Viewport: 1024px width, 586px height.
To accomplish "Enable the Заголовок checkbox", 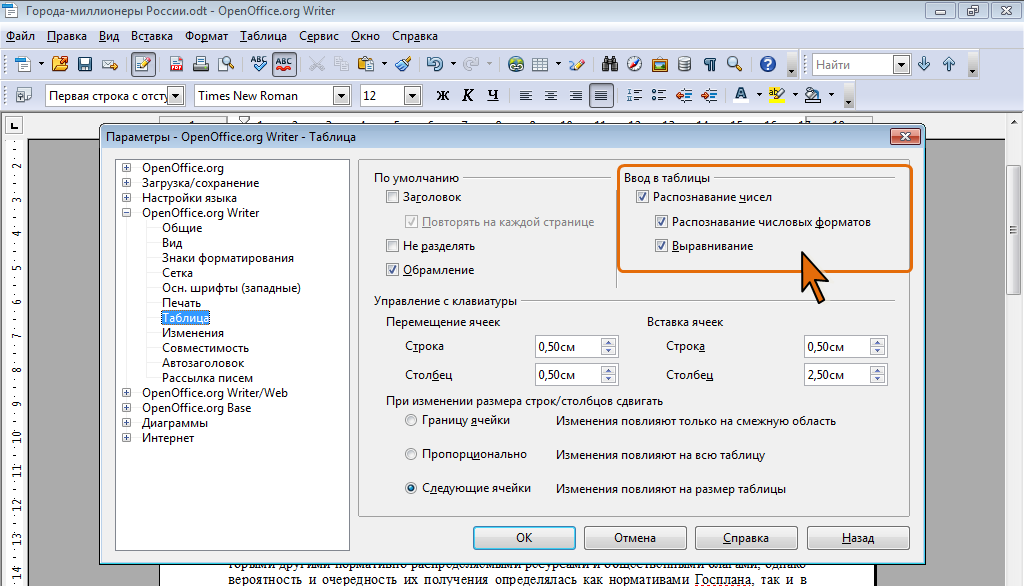I will (392, 197).
